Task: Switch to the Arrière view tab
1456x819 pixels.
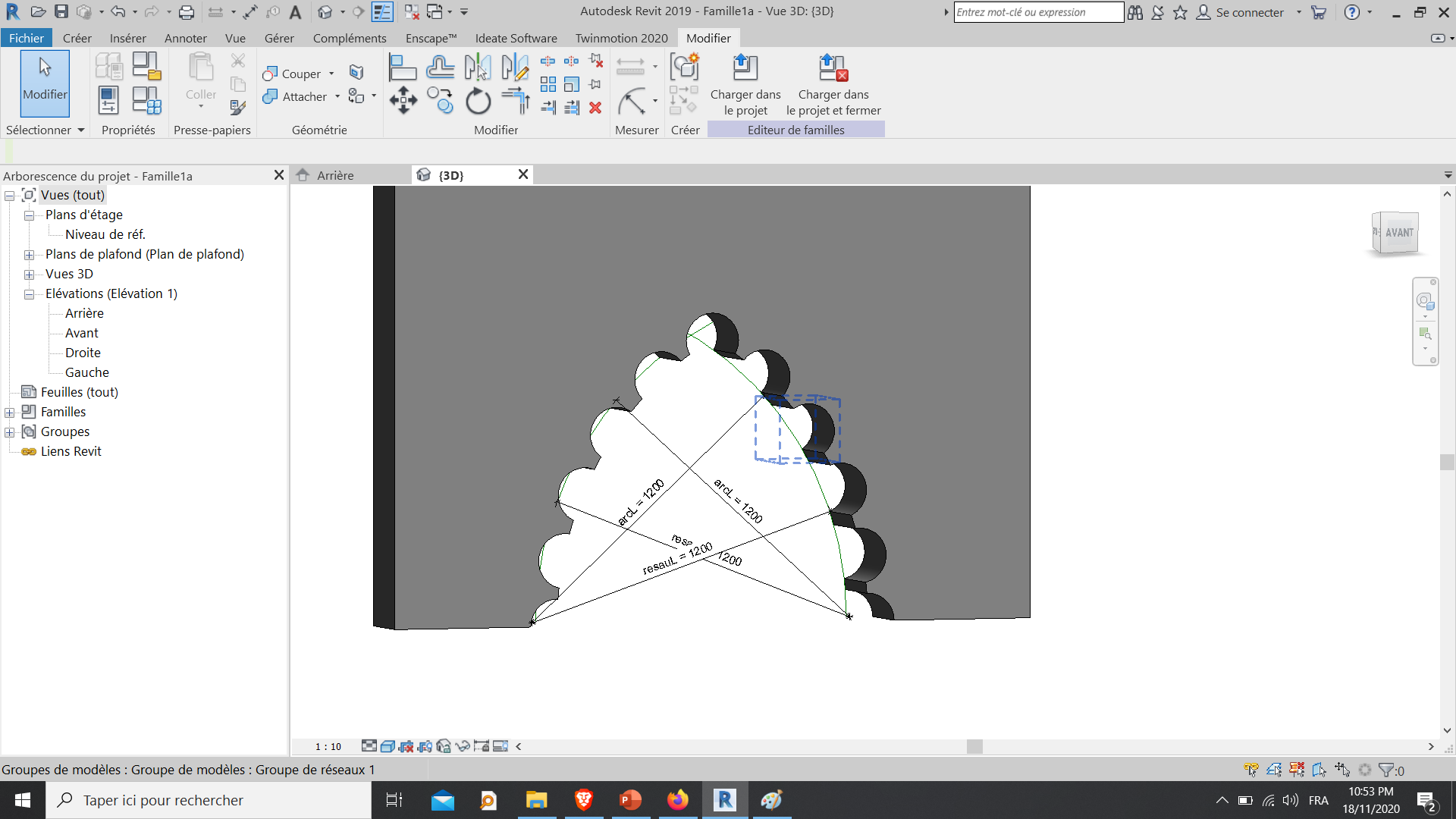Action: click(337, 174)
